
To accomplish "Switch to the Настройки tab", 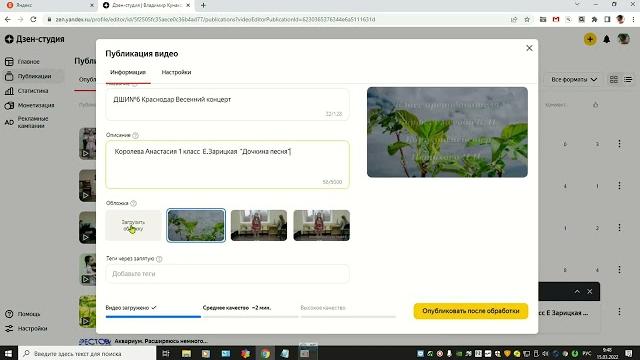I will [176, 72].
